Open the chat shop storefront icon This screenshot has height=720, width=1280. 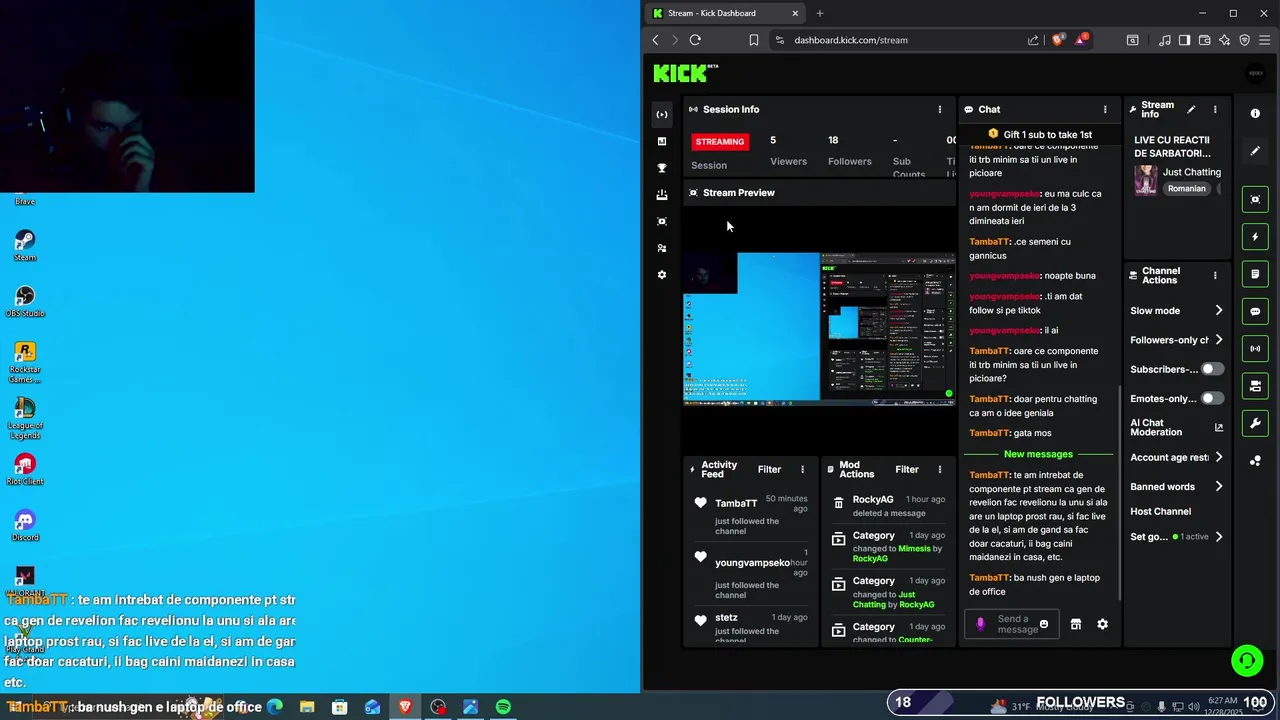coord(1076,624)
